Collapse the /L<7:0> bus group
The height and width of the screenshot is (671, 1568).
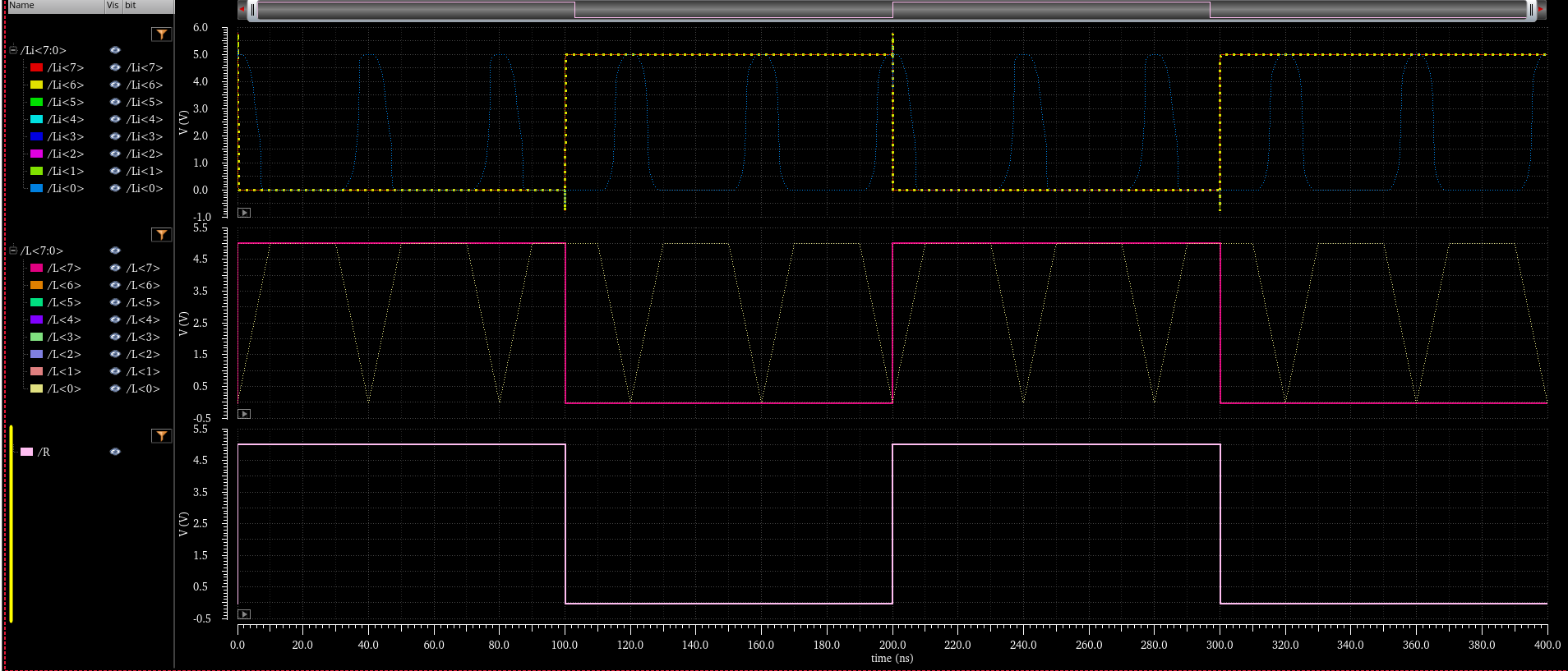[13, 250]
